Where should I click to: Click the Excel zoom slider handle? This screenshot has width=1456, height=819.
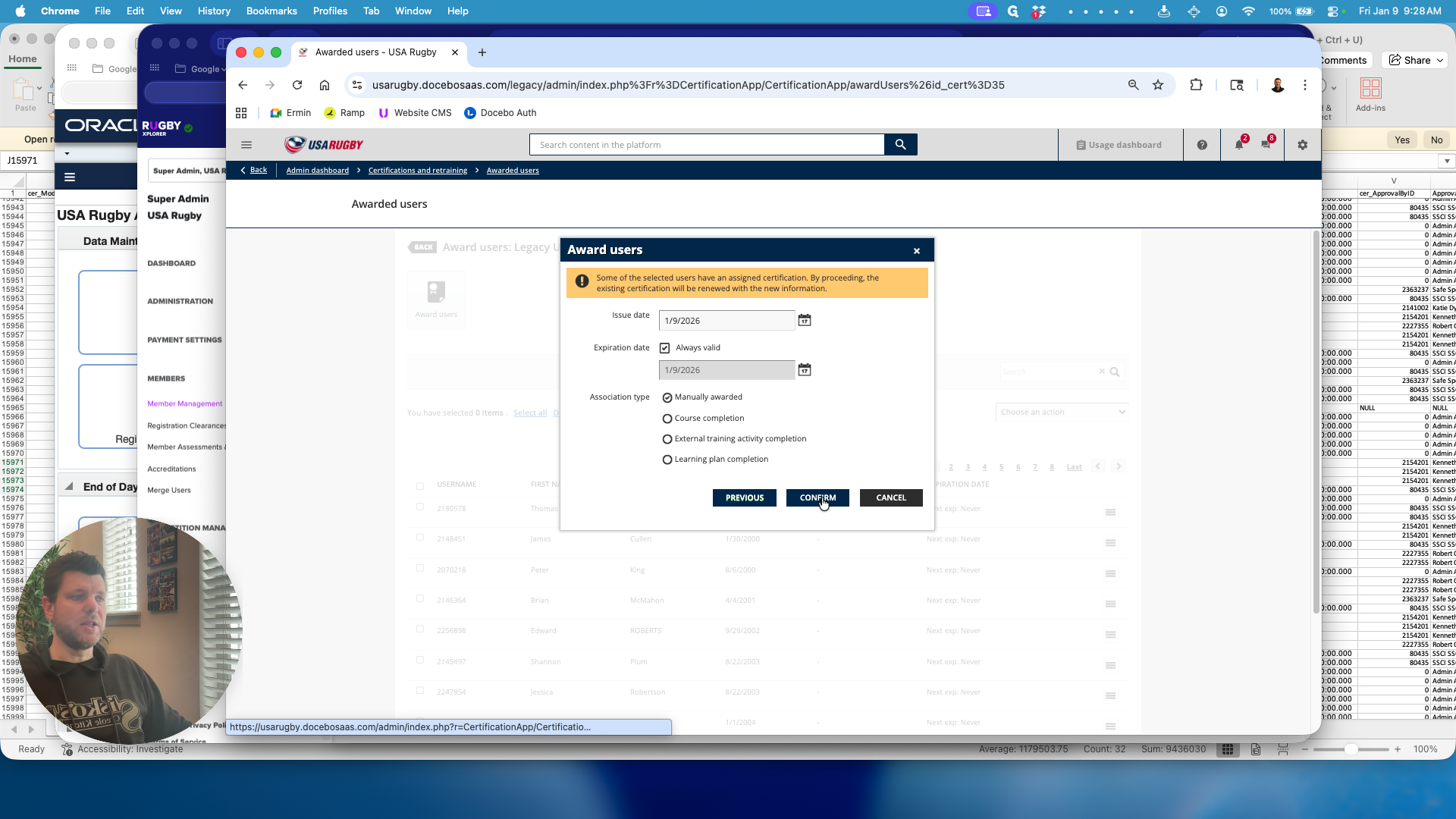click(x=1351, y=749)
